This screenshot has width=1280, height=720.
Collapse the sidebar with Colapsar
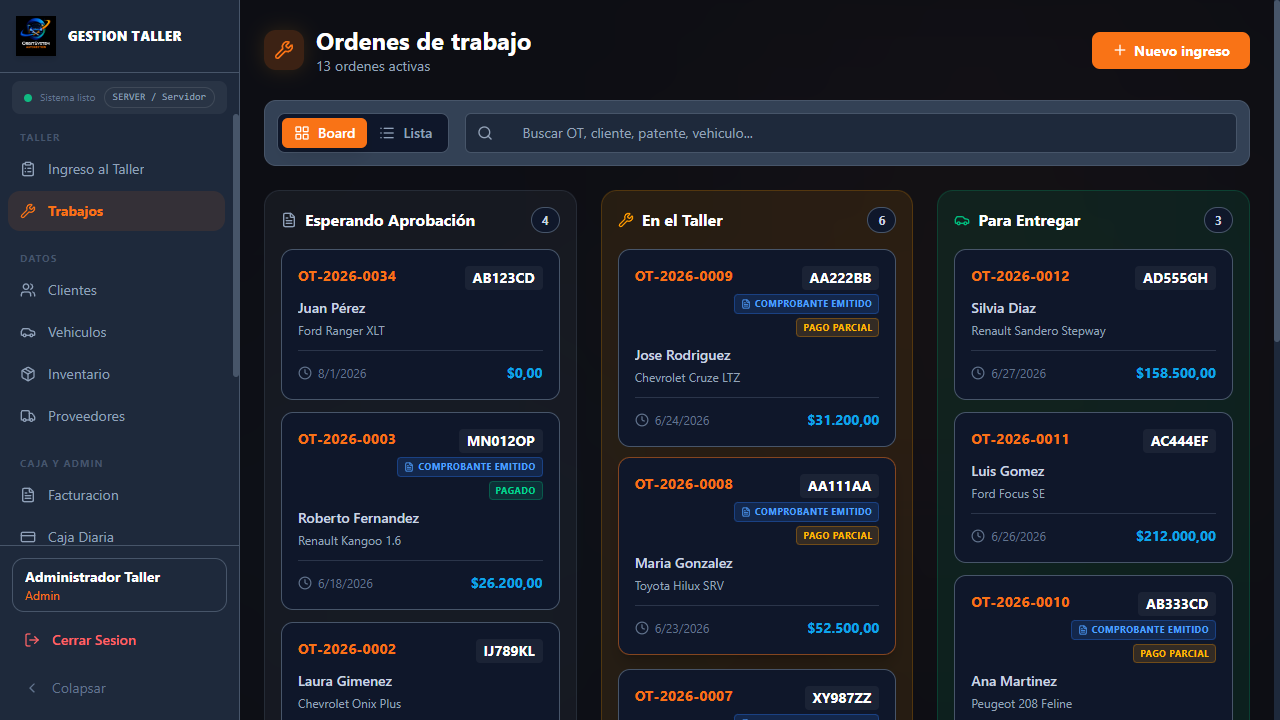point(68,688)
